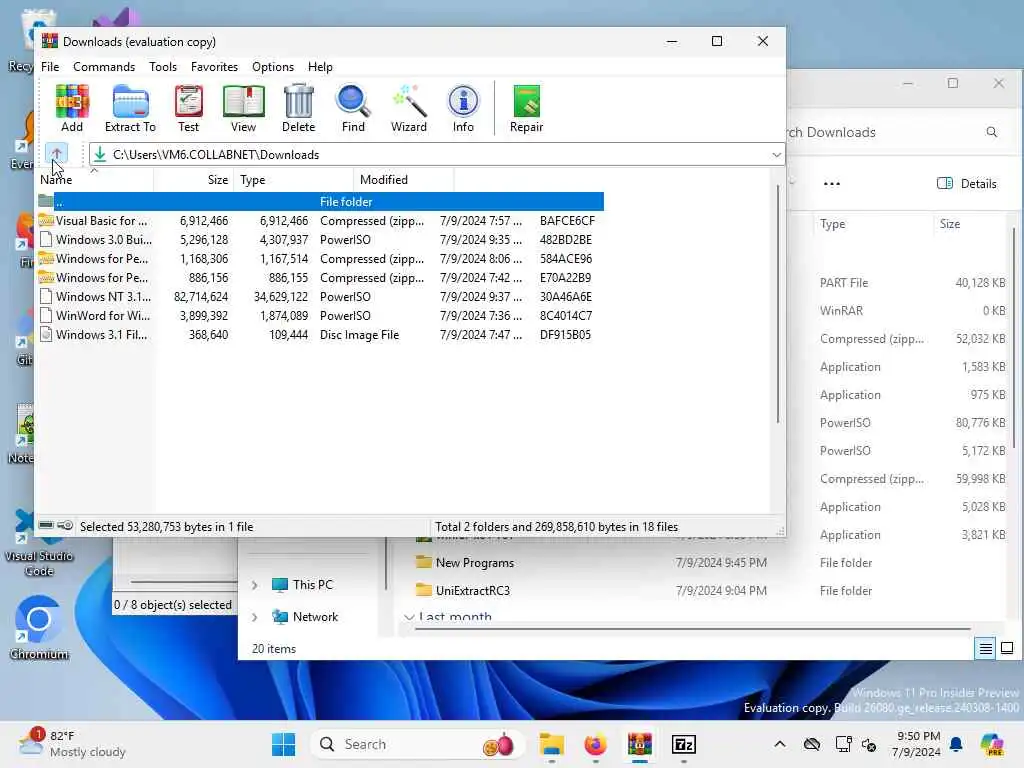Screen dimensions: 1024x768
Task: Open the Help menu
Action: click(x=320, y=67)
